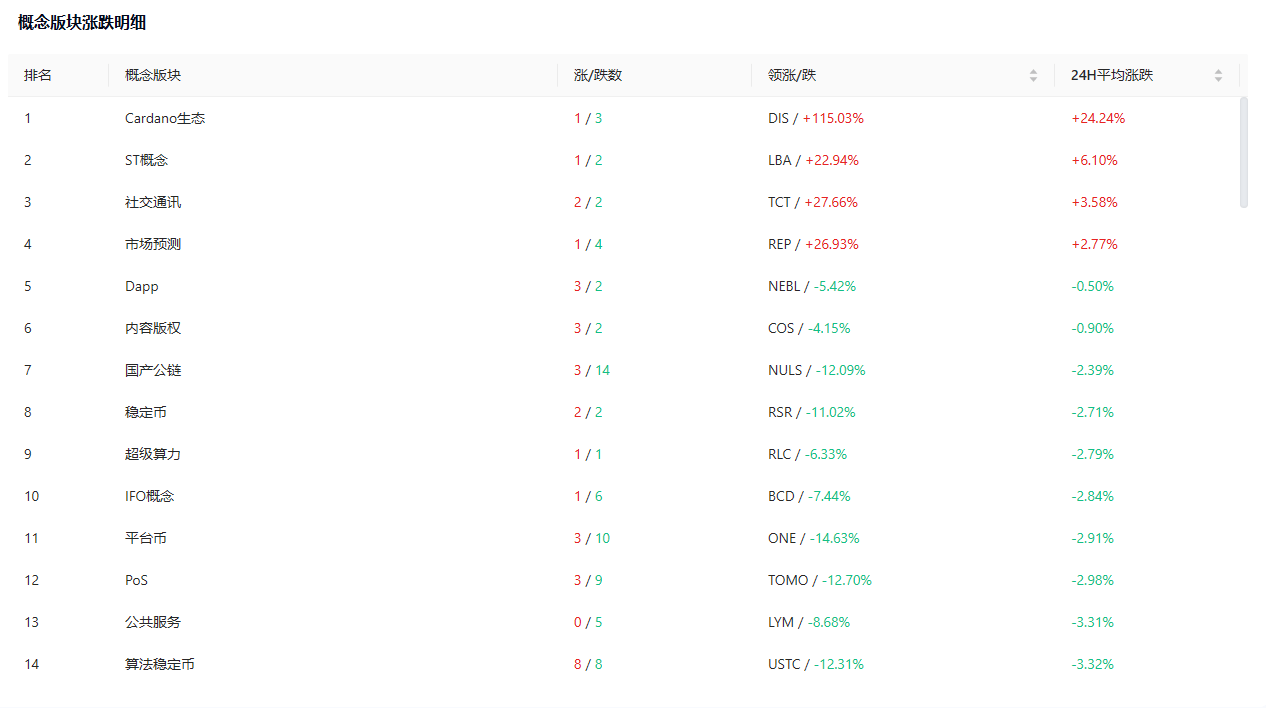Click the PoS sector row
Image resolution: width=1266 pixels, height=708 pixels.
pos(136,580)
